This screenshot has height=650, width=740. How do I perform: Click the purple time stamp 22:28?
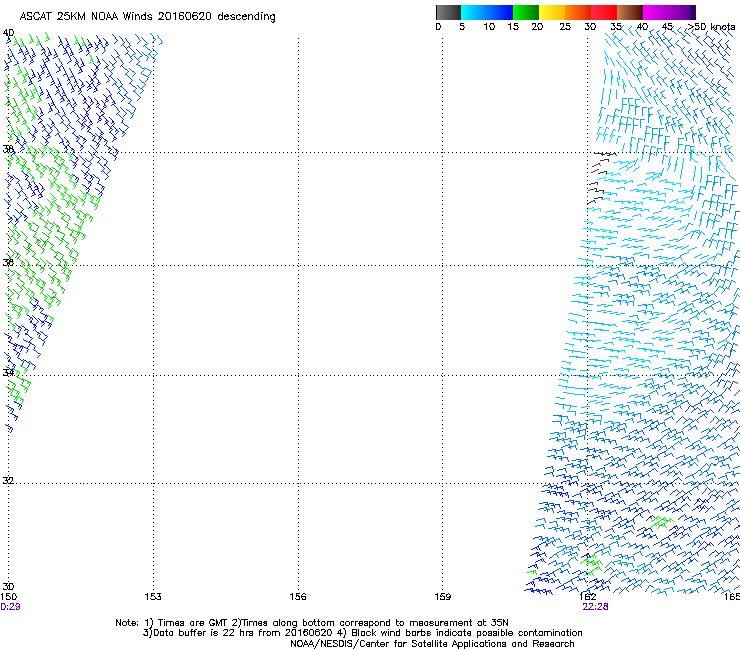tap(595, 607)
